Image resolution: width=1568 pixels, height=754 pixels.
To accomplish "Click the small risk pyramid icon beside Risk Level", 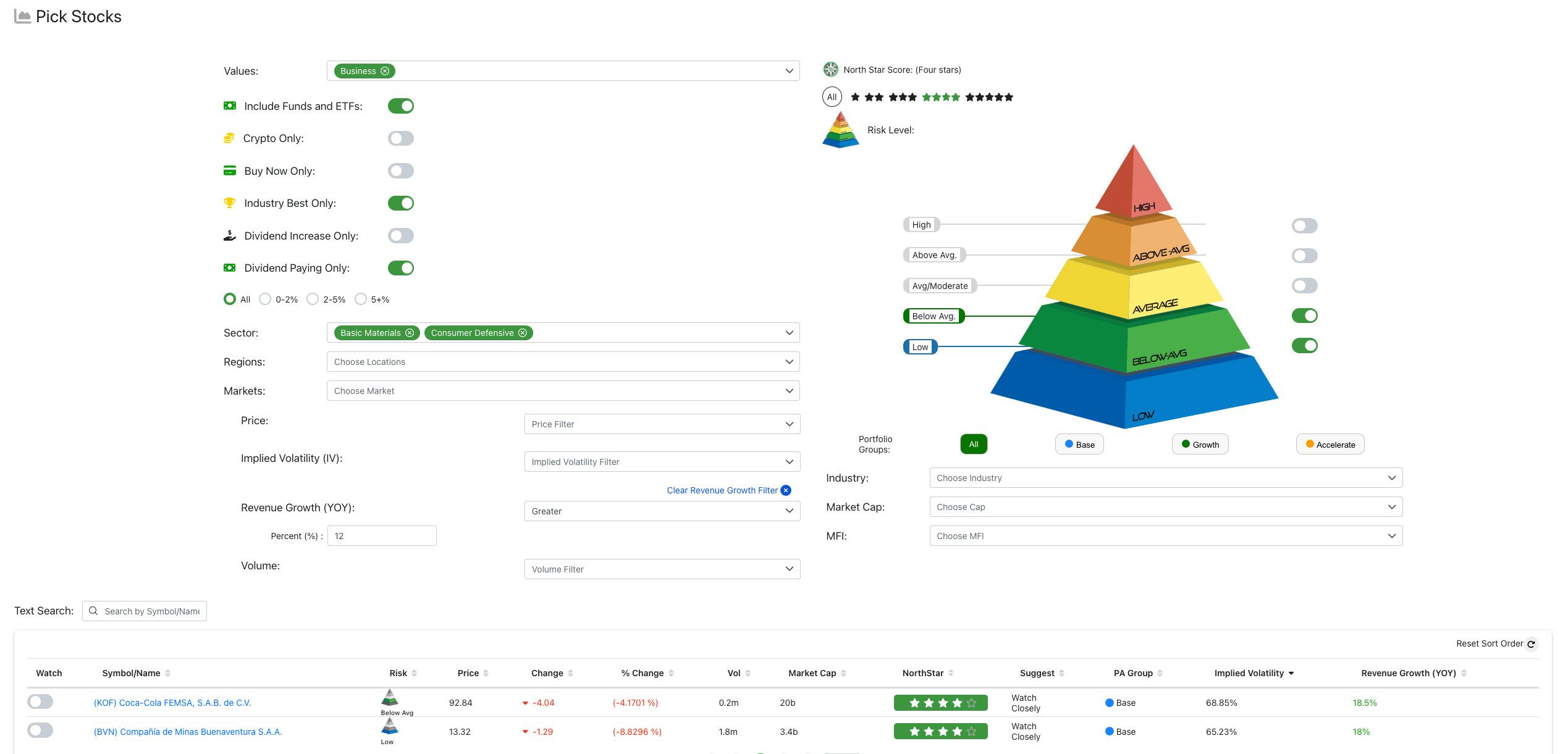I will tap(840, 130).
